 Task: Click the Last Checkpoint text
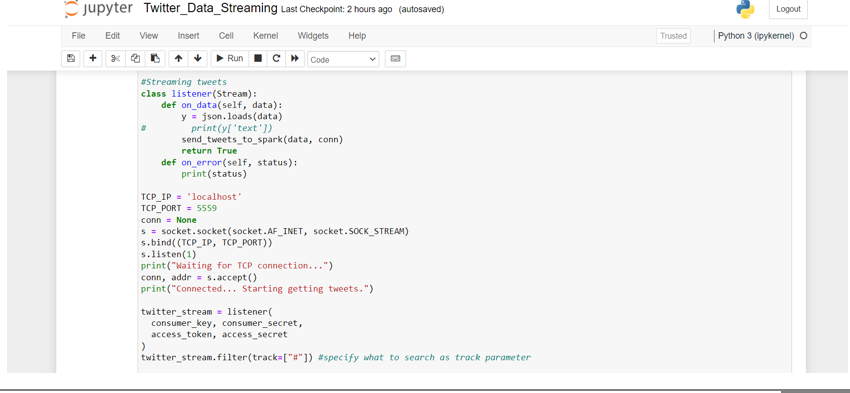(337, 9)
